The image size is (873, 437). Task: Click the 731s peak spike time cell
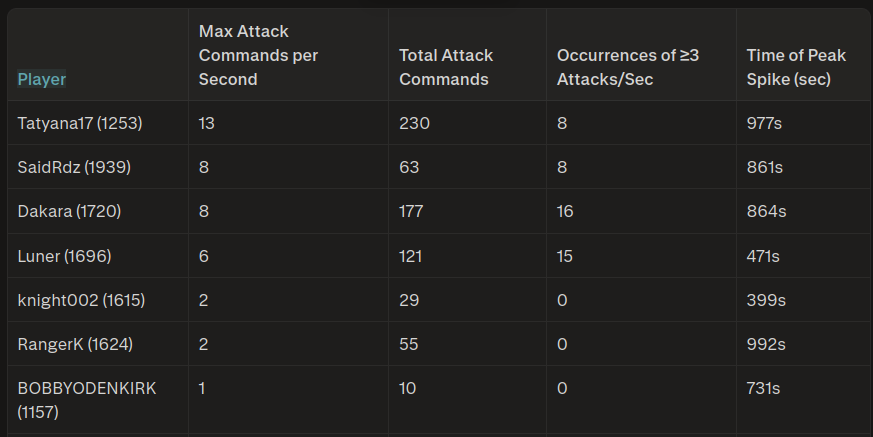coord(764,388)
